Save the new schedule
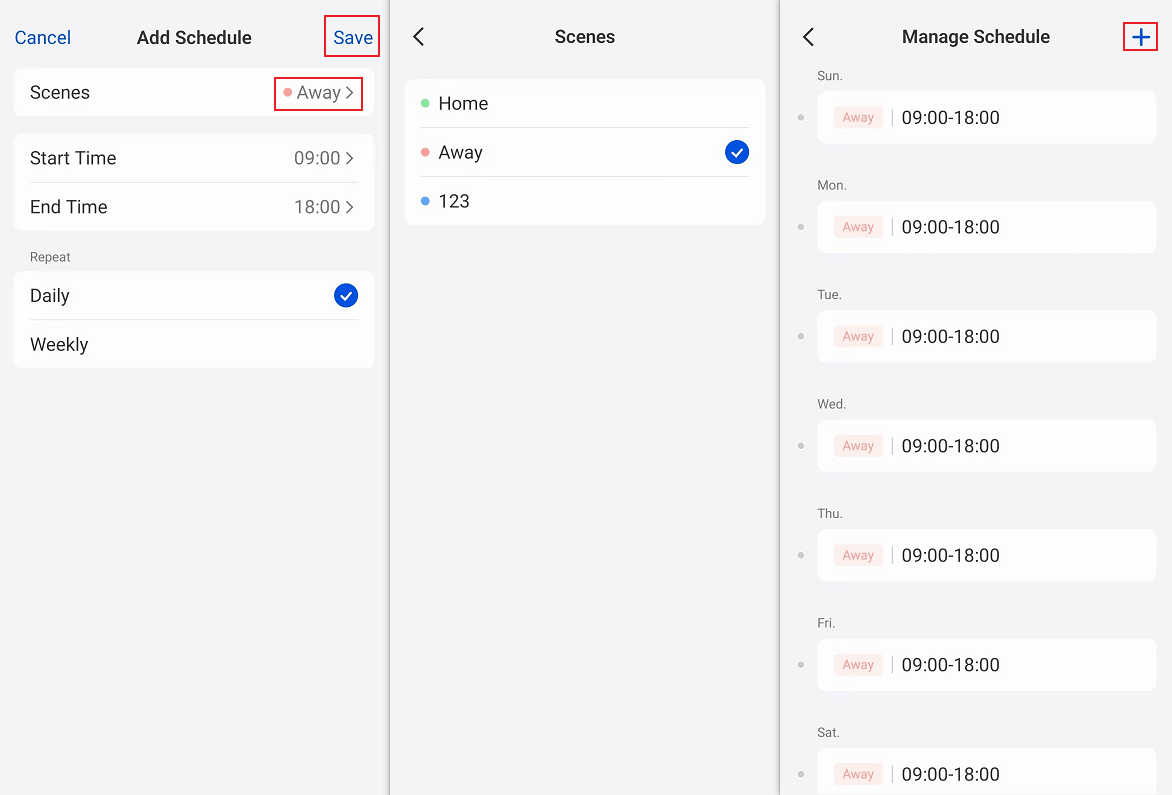Viewport: 1172px width, 795px height. [x=352, y=38]
